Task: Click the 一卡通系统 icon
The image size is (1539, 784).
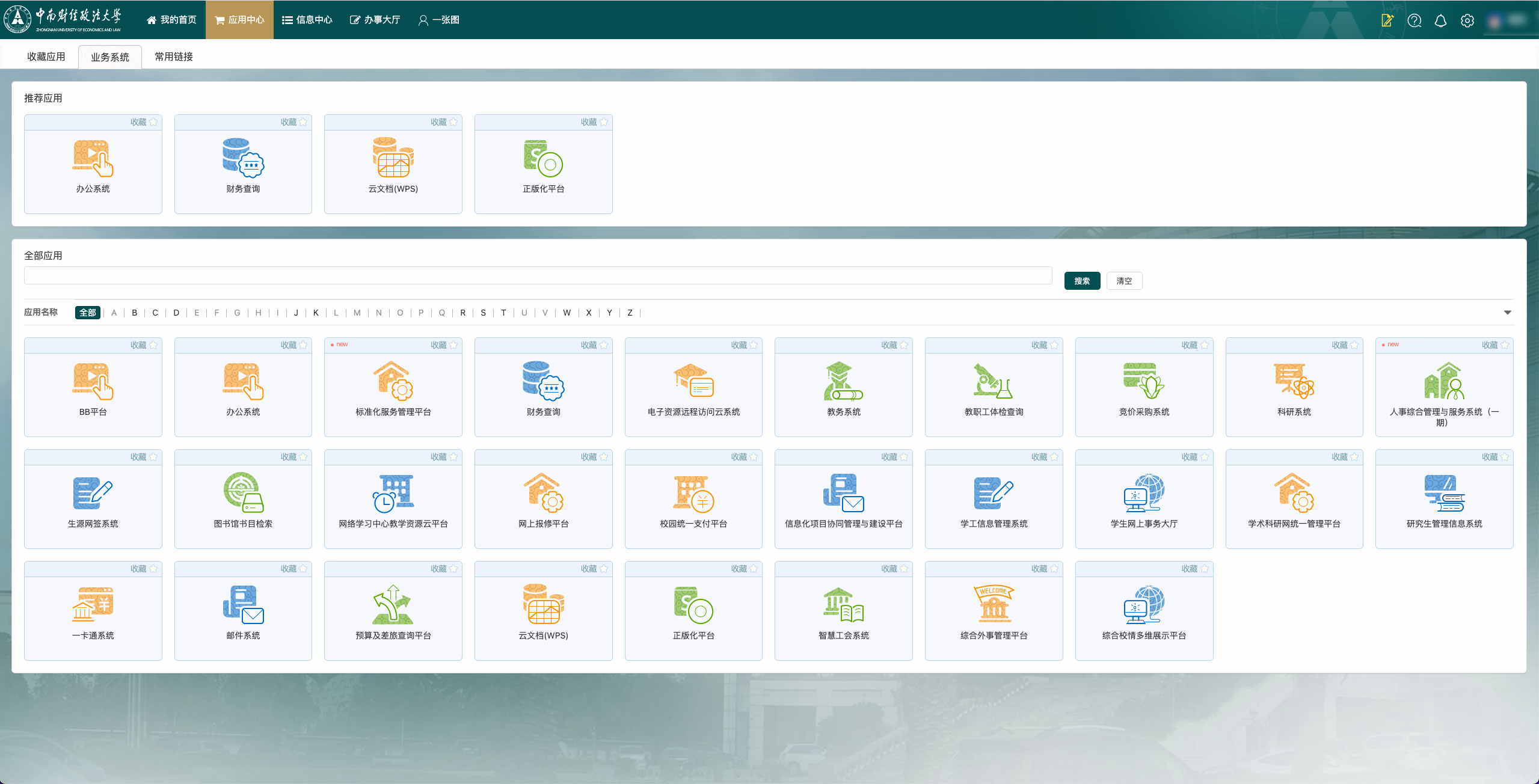Action: 93,605
